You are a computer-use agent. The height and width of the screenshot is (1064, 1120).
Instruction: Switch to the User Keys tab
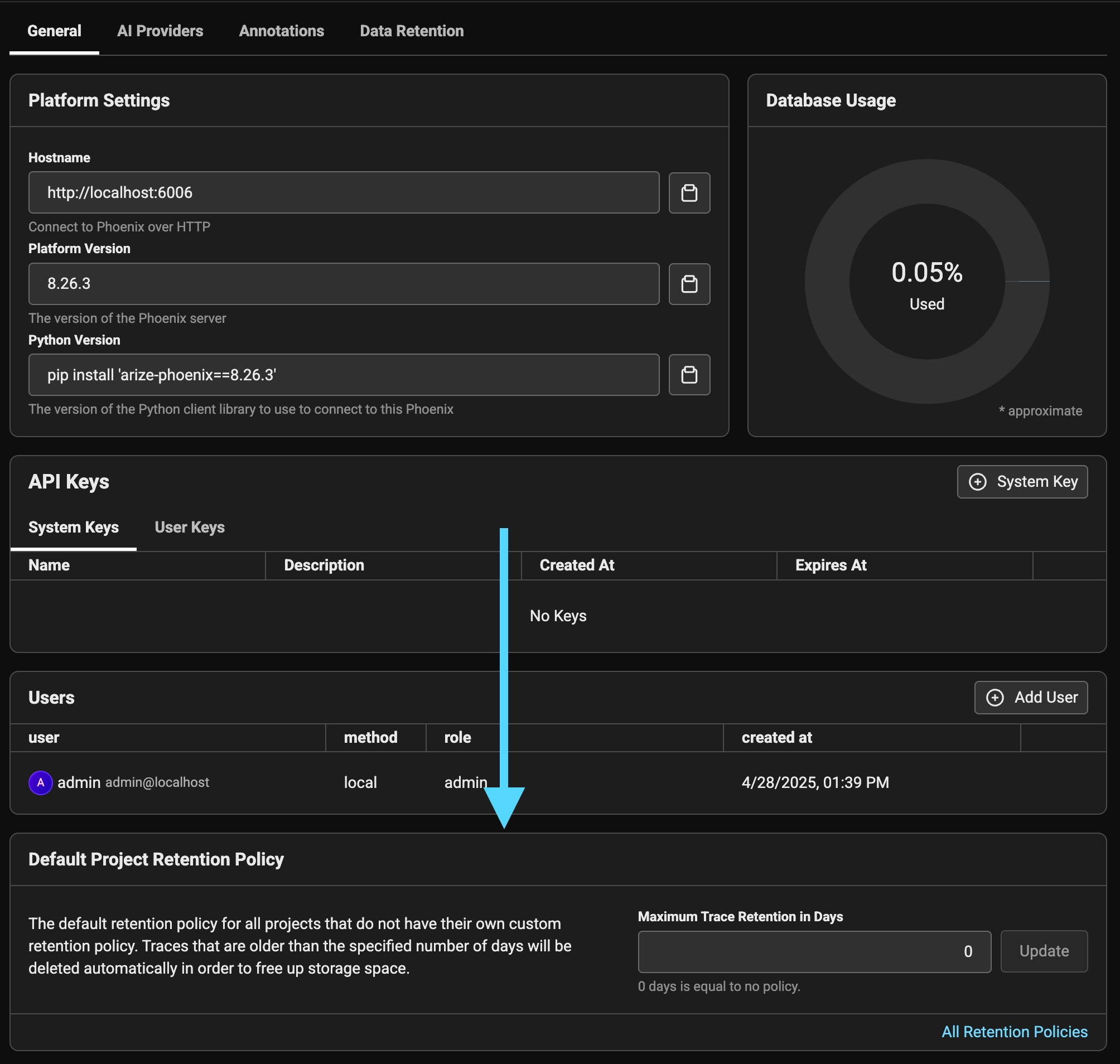pos(190,528)
